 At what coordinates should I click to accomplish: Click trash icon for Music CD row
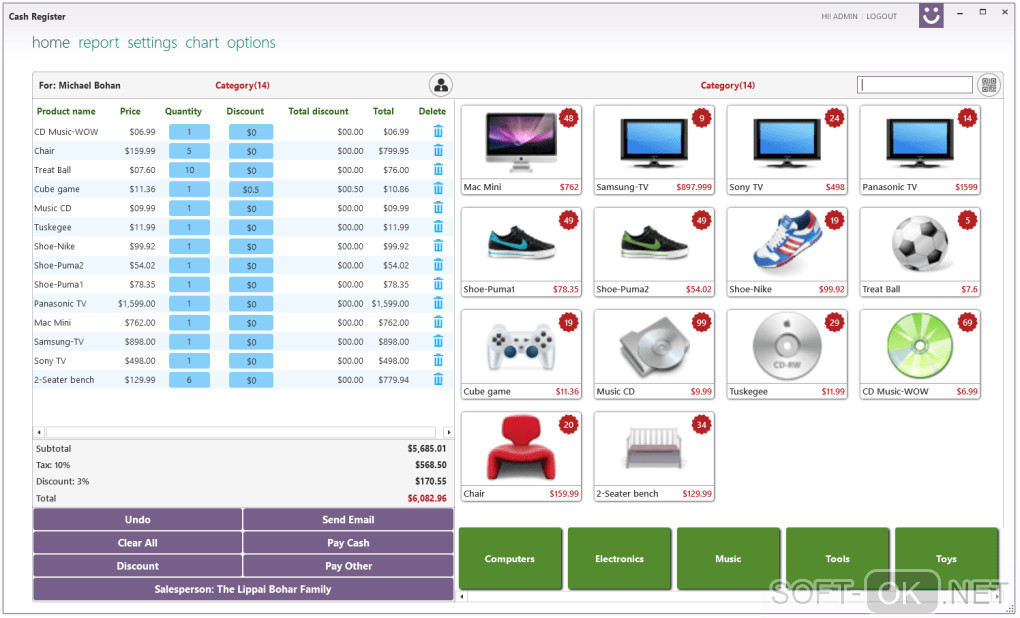point(438,208)
